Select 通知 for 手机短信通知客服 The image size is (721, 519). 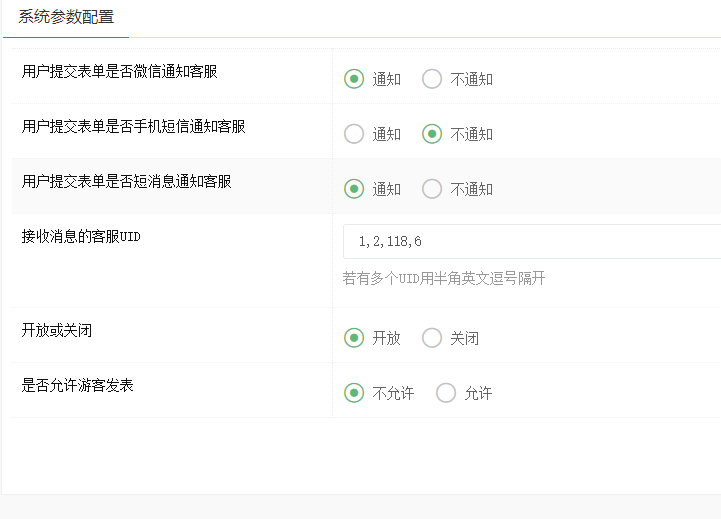tap(354, 134)
